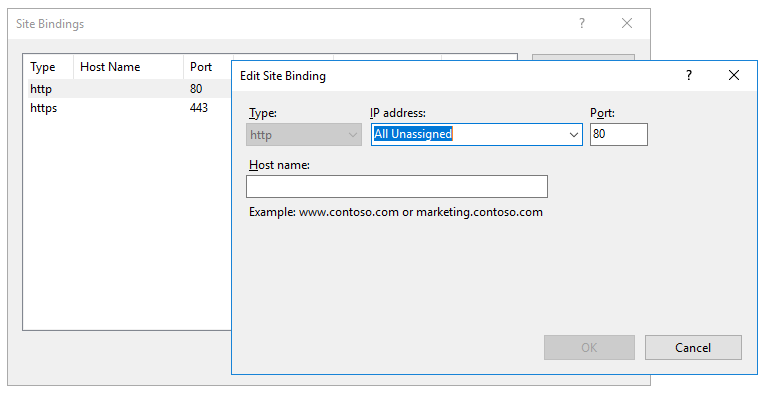Click the disabled OK button
The height and width of the screenshot is (393, 765).
[589, 348]
